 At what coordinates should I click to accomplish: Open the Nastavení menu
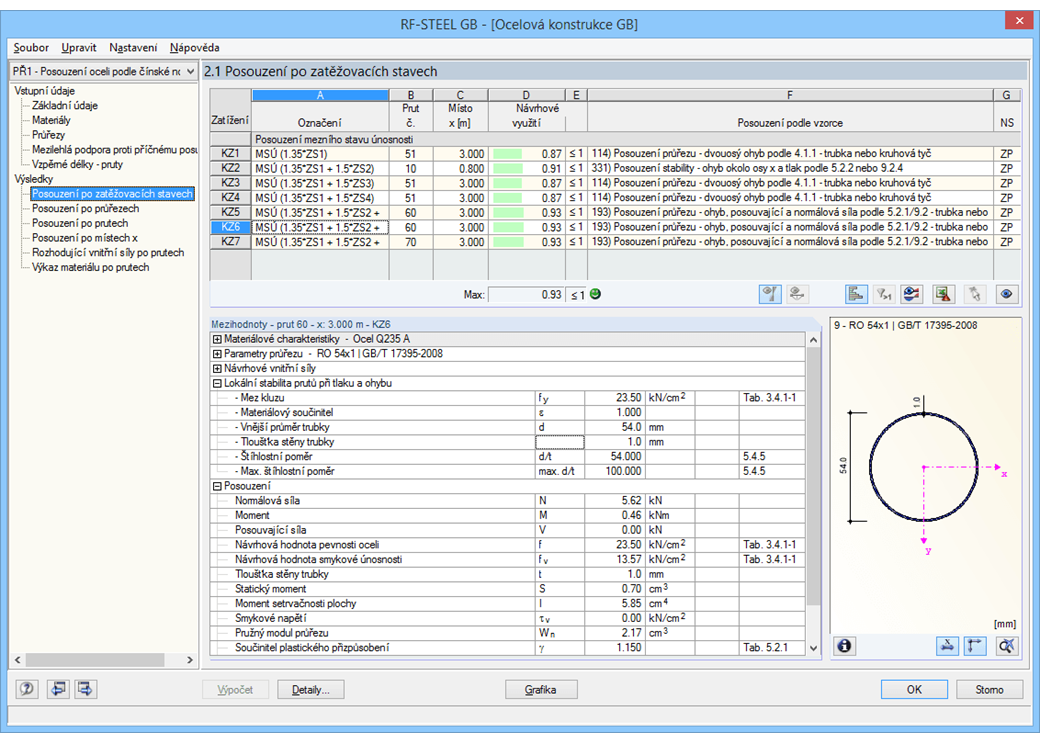click(133, 48)
